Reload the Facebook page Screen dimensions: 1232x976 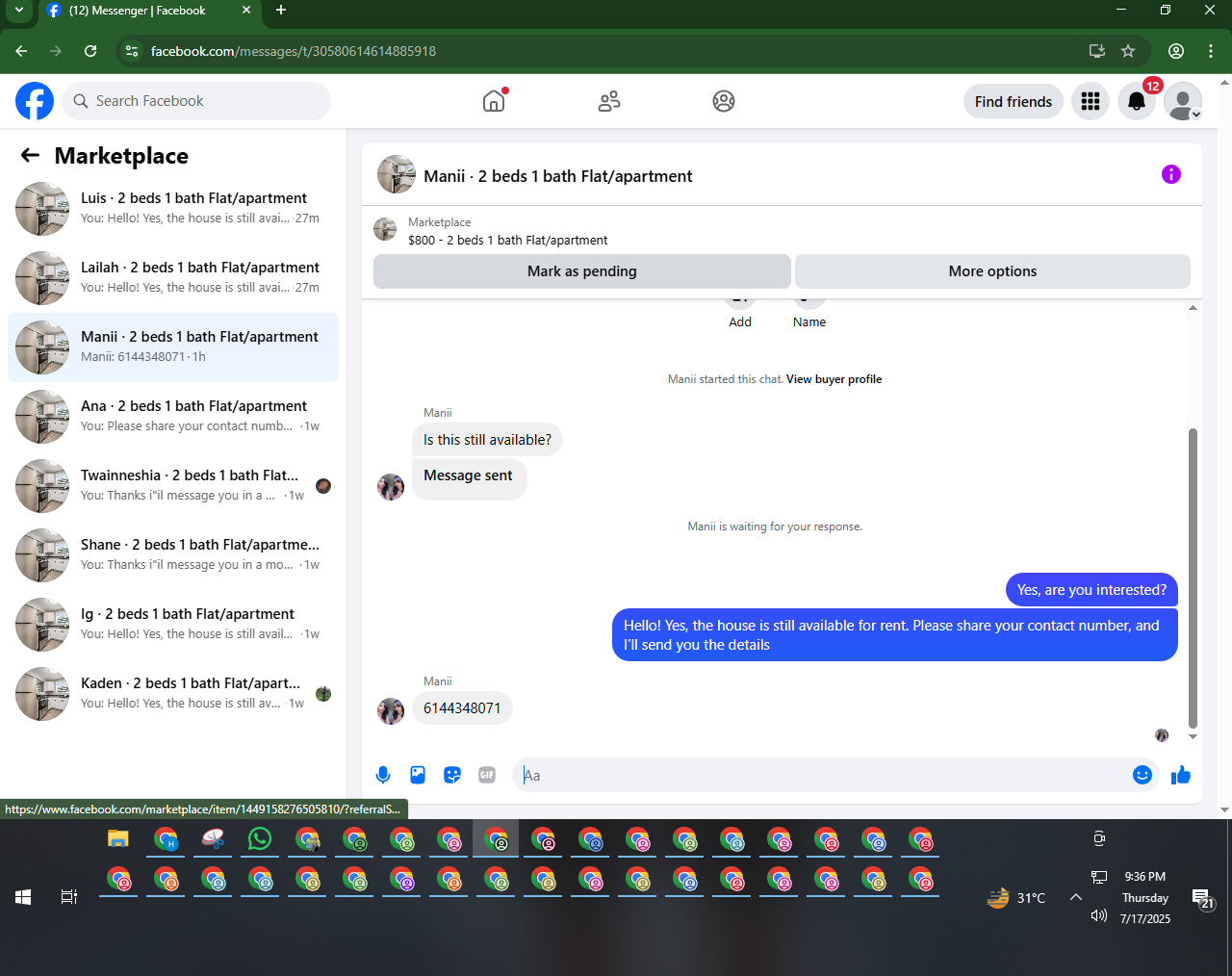point(90,51)
